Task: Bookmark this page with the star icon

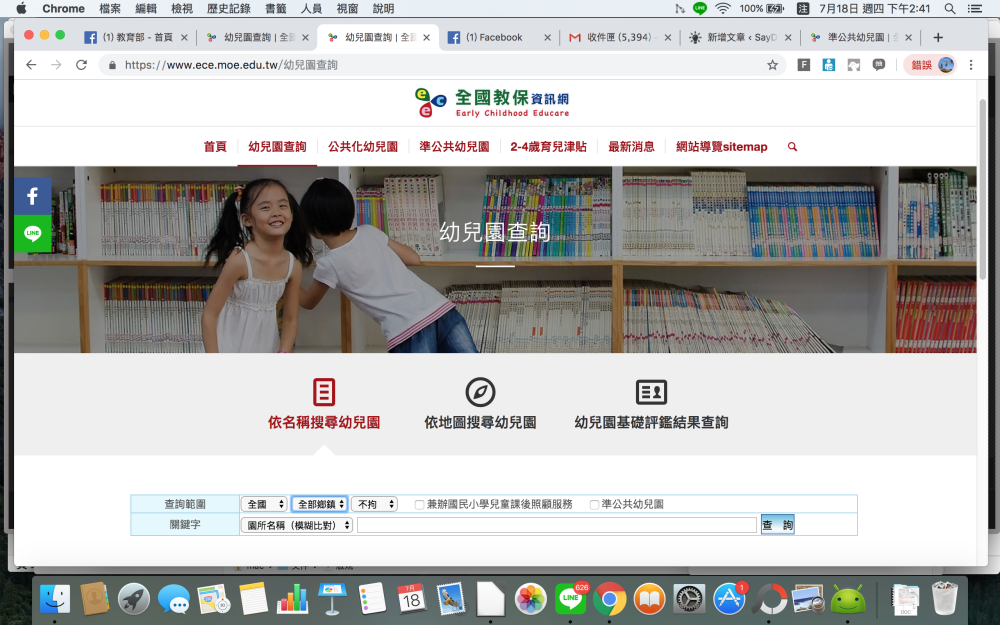Action: 772,64
